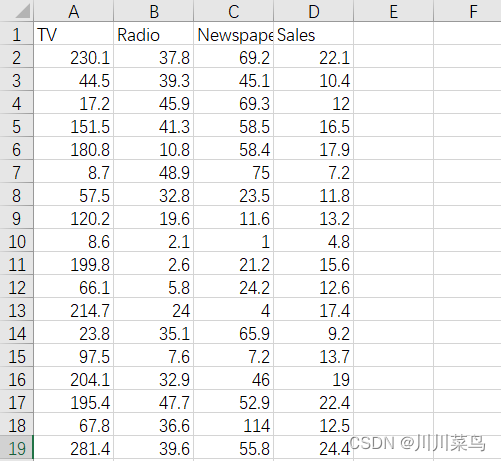This screenshot has height=461, width=501.
Task: Select cell with value 12.6
Action: 314,287
